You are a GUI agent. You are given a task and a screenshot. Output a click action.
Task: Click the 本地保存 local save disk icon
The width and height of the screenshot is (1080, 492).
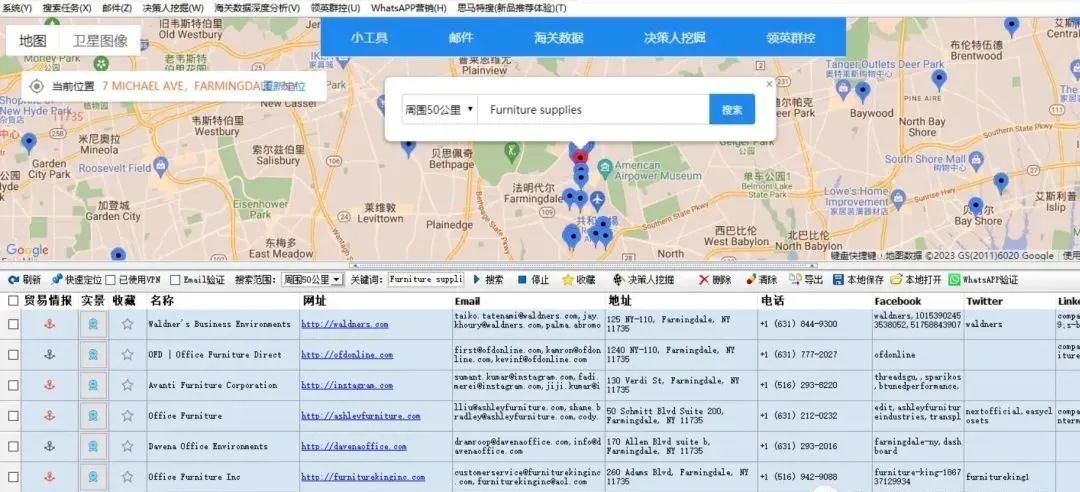(x=838, y=280)
